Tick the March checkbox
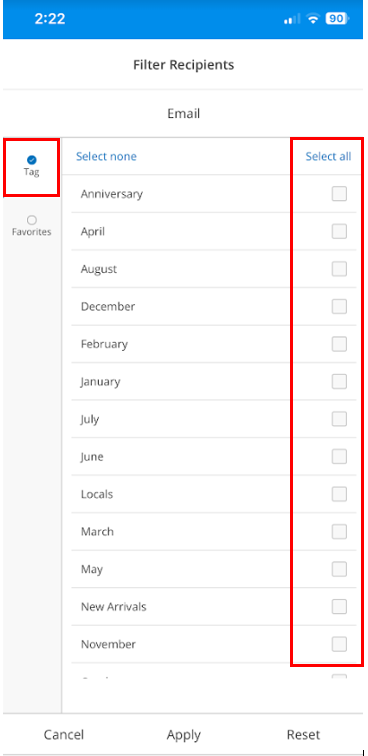Image resolution: width=368 pixels, height=756 pixels. (339, 532)
